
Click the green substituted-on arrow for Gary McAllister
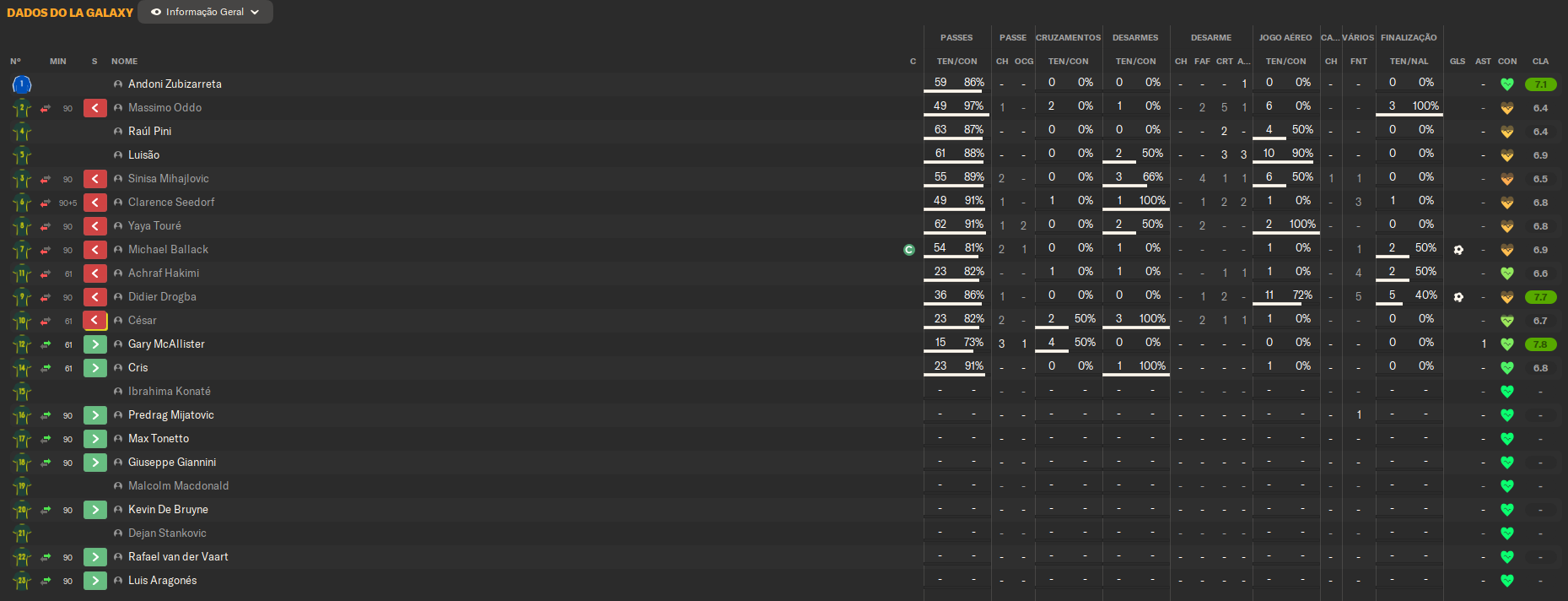coord(95,344)
